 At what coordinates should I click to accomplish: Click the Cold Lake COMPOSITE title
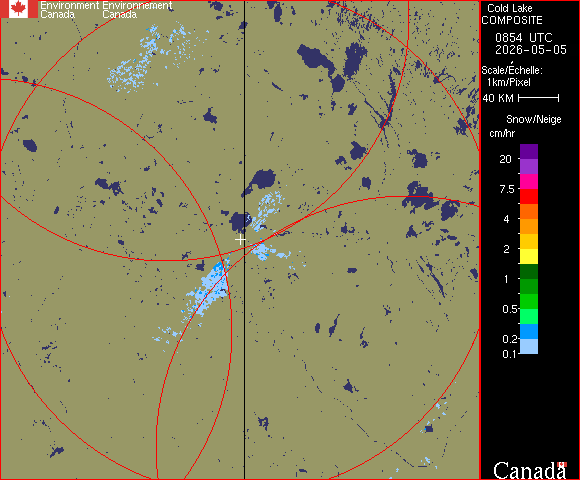click(x=512, y=14)
